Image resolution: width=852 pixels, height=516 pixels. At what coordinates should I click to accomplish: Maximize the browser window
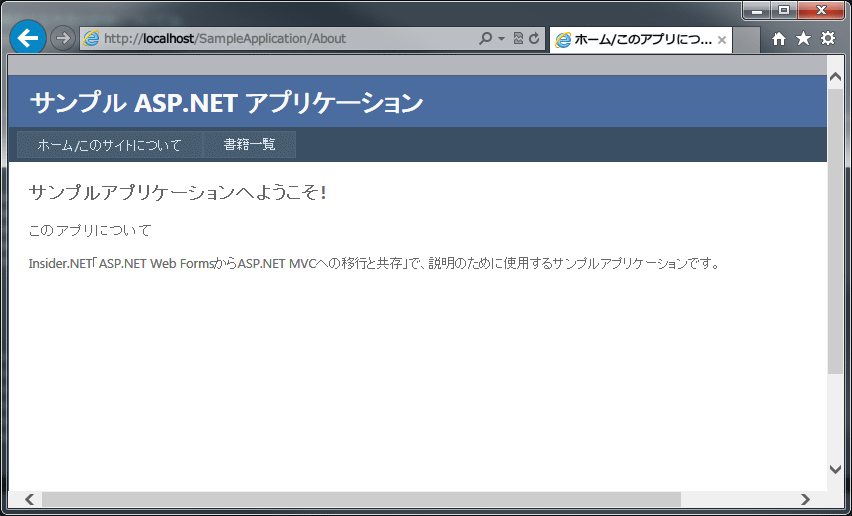click(x=784, y=10)
